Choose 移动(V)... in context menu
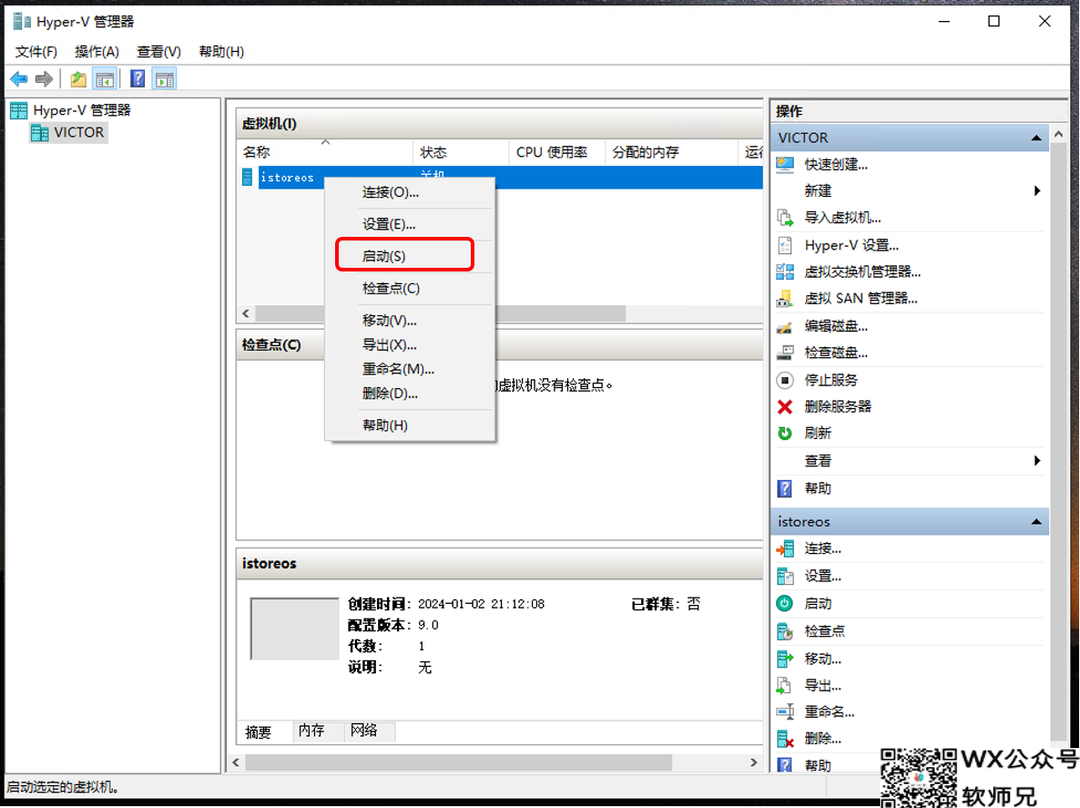The width and height of the screenshot is (1080, 808). pos(410,321)
